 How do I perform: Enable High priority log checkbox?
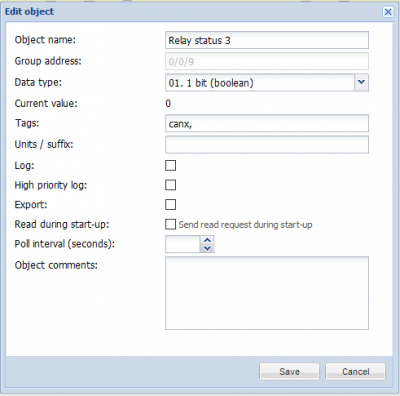pos(170,185)
